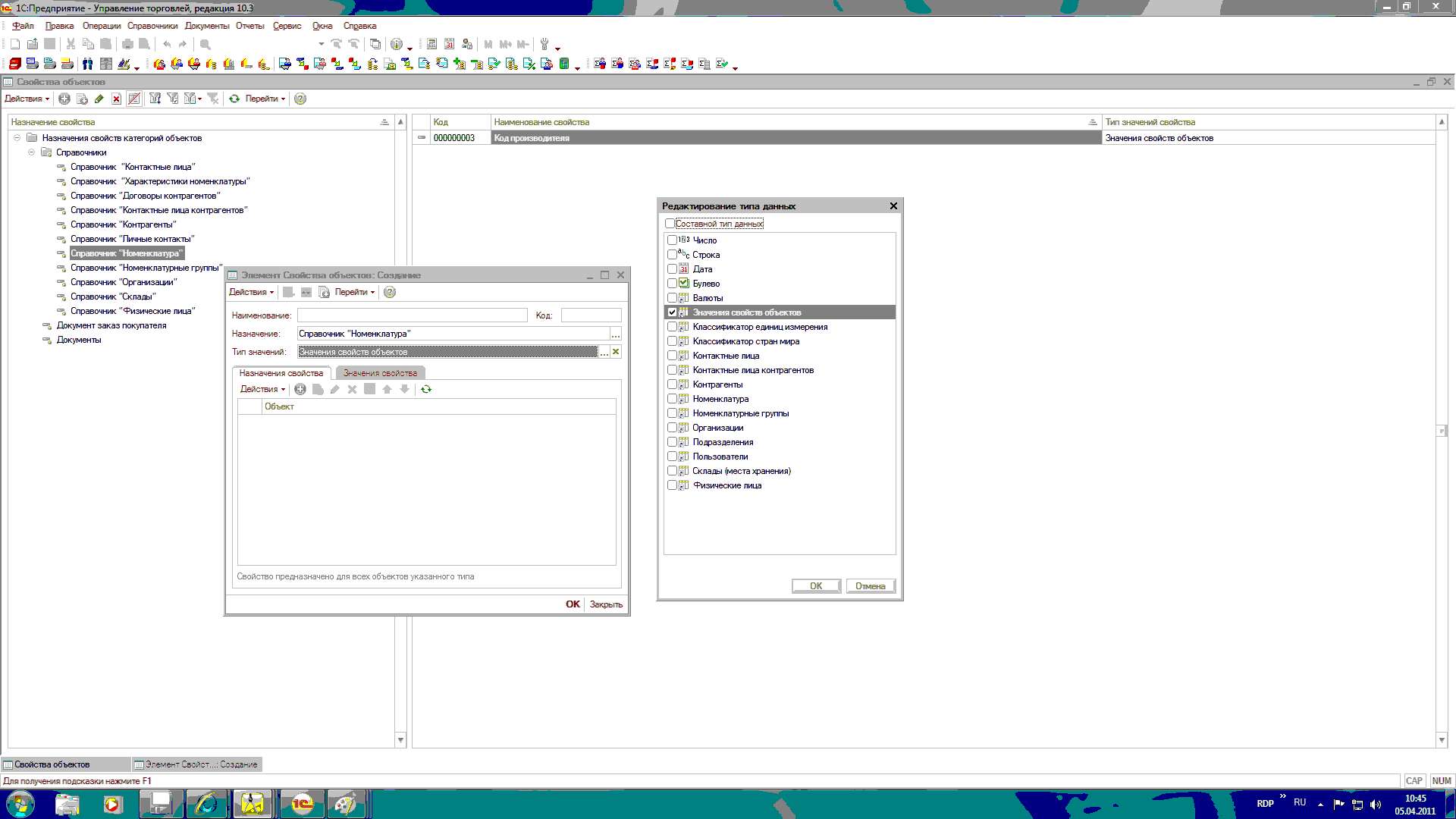The image size is (1456, 819).
Task: Enable the Составной тип данных checkbox
Action: pos(670,224)
